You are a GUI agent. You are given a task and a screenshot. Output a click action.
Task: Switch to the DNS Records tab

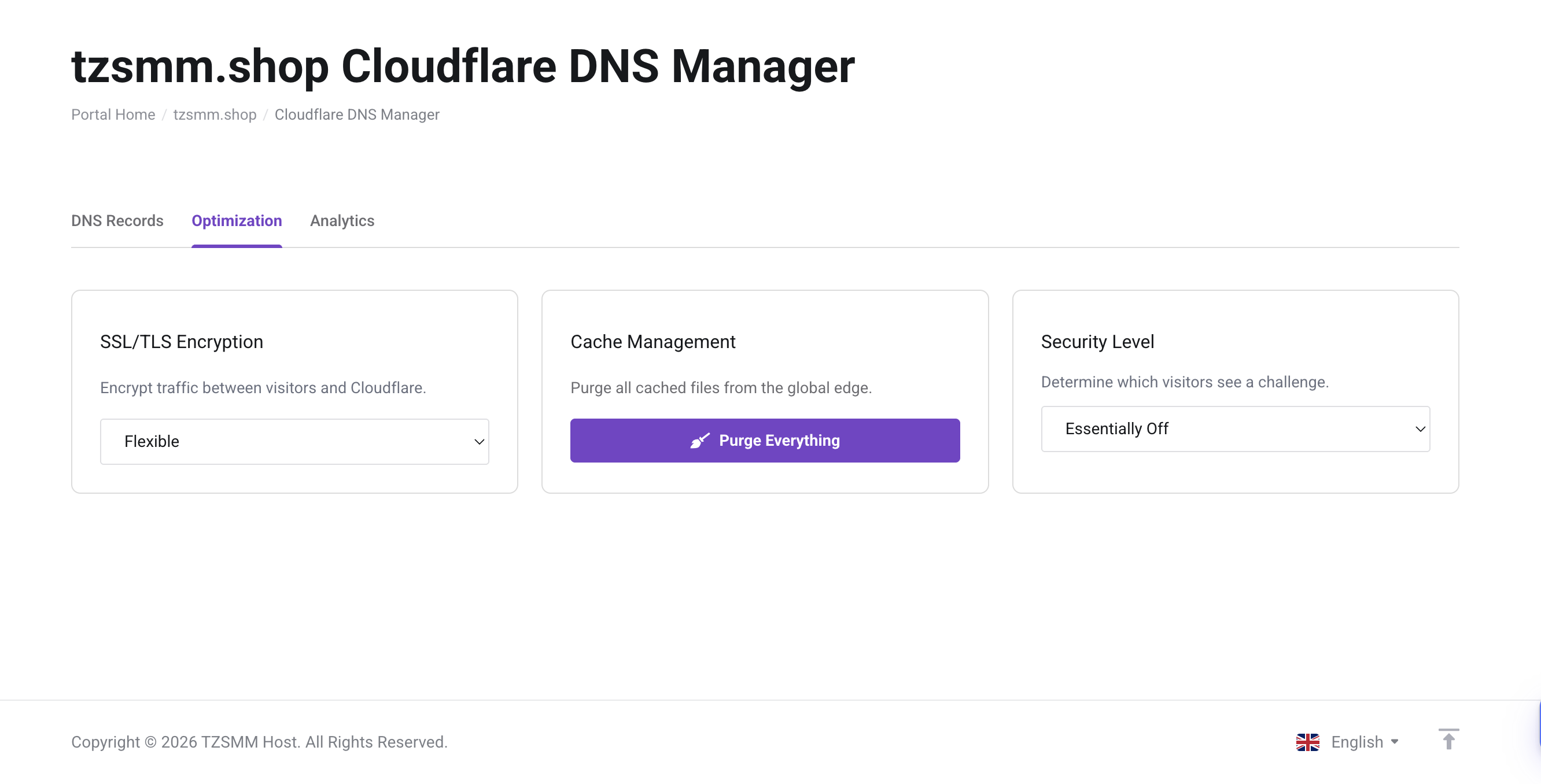coord(117,221)
